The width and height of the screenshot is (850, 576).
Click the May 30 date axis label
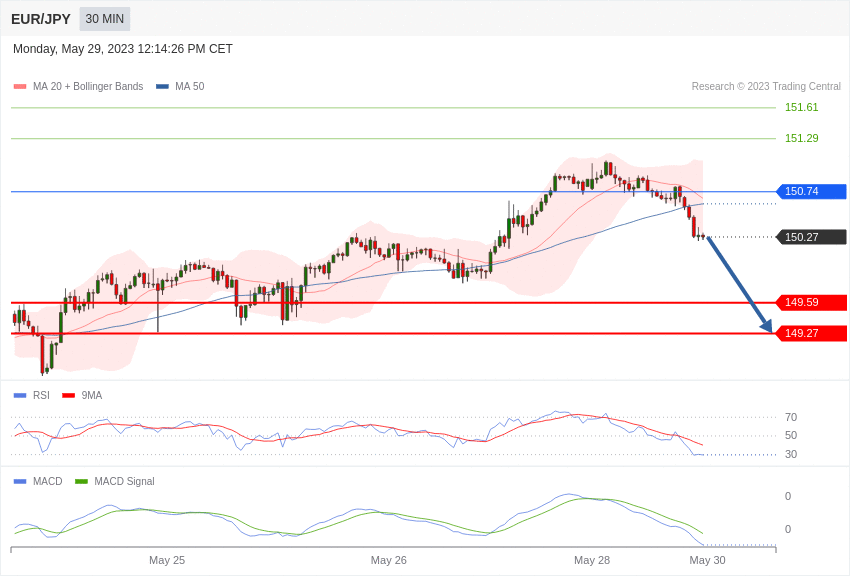pyautogui.click(x=707, y=560)
